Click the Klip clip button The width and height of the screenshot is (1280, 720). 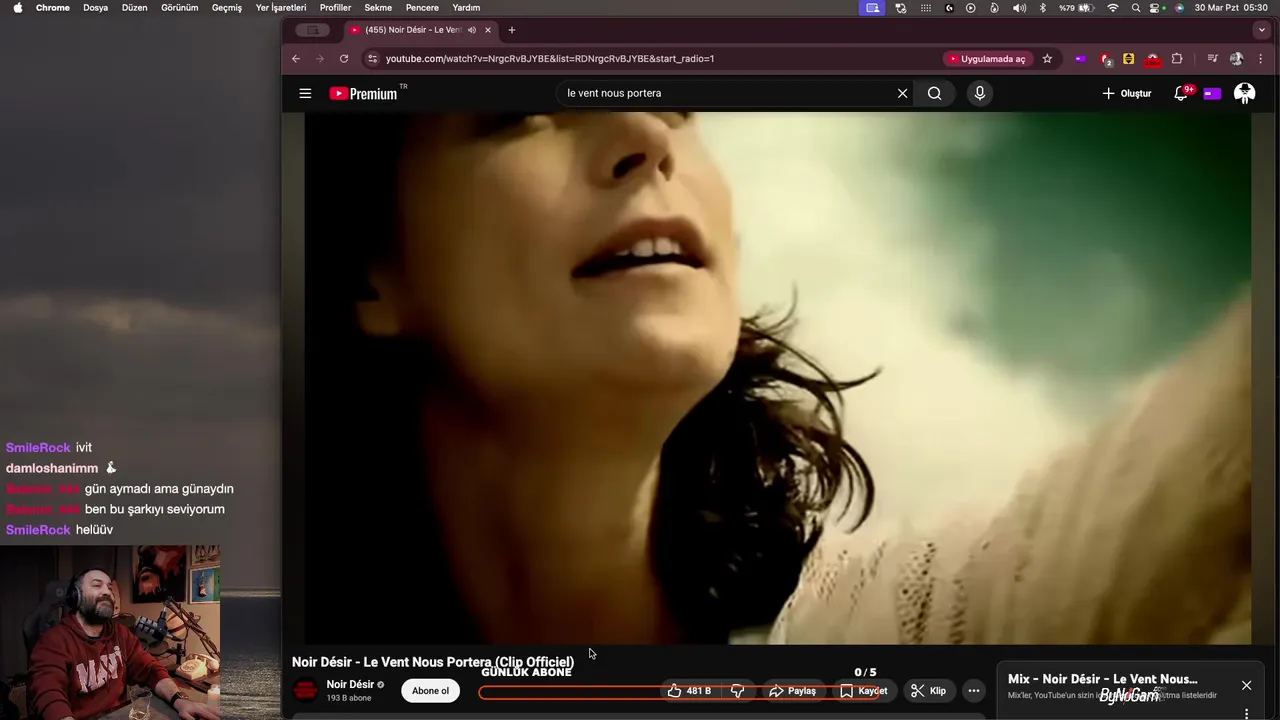[x=928, y=691]
